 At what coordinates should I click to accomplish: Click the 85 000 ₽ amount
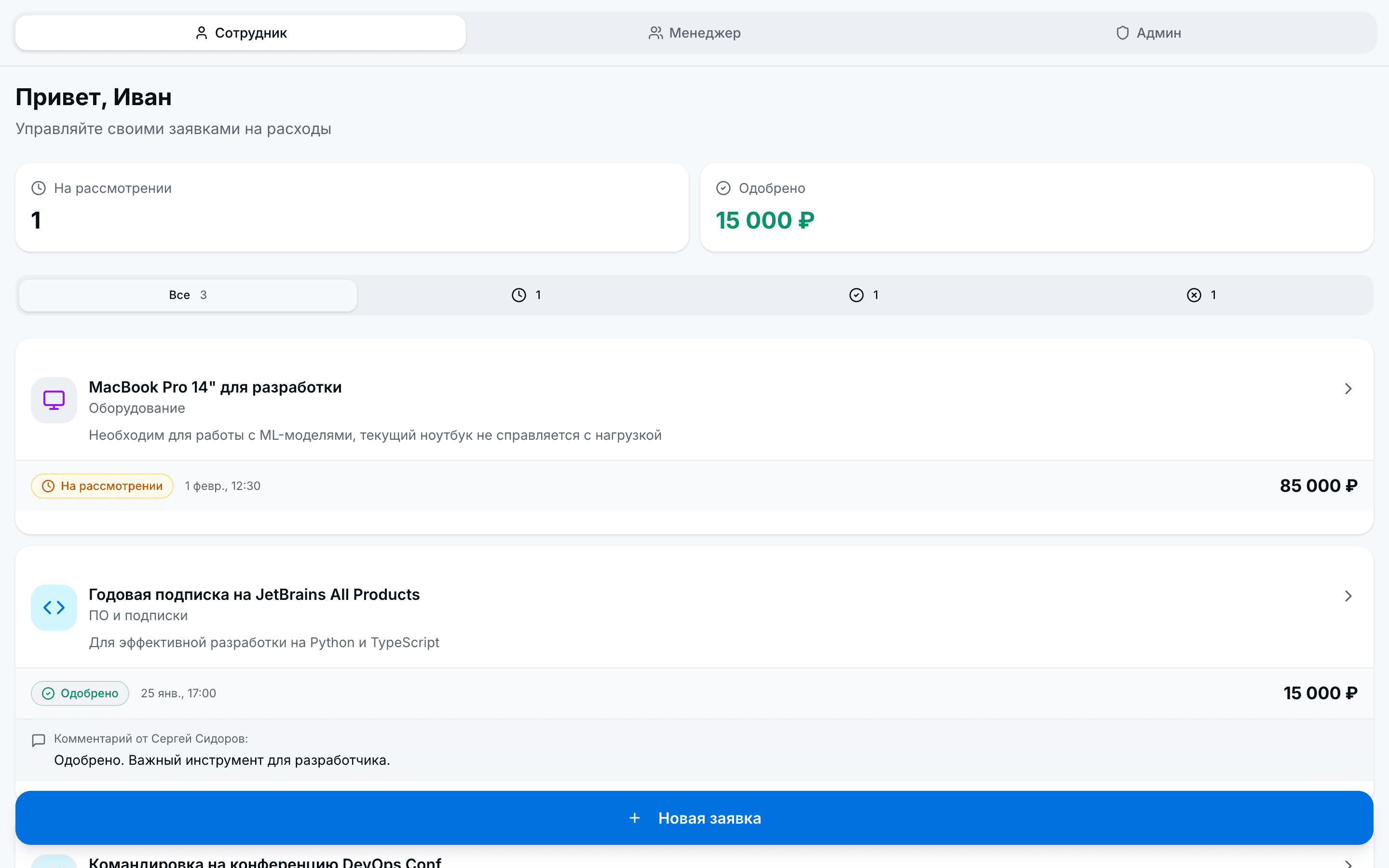(x=1319, y=486)
